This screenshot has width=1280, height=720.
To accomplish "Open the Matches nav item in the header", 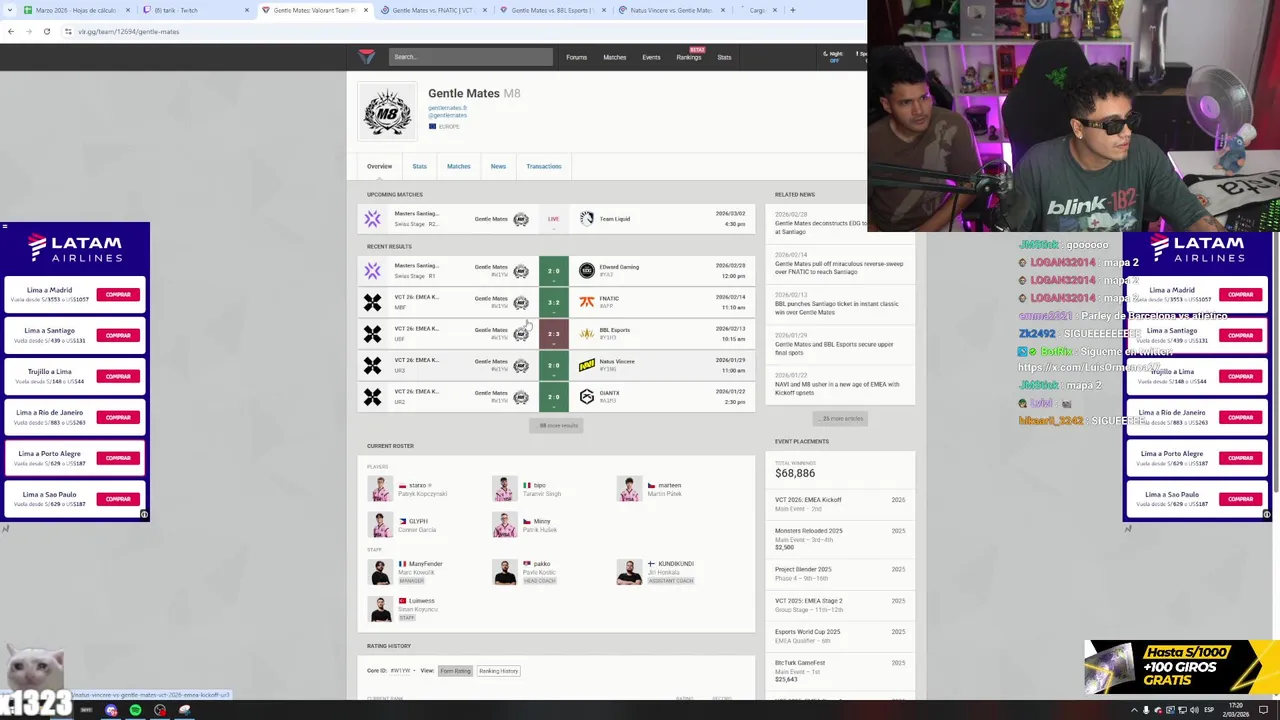I will 614,57.
